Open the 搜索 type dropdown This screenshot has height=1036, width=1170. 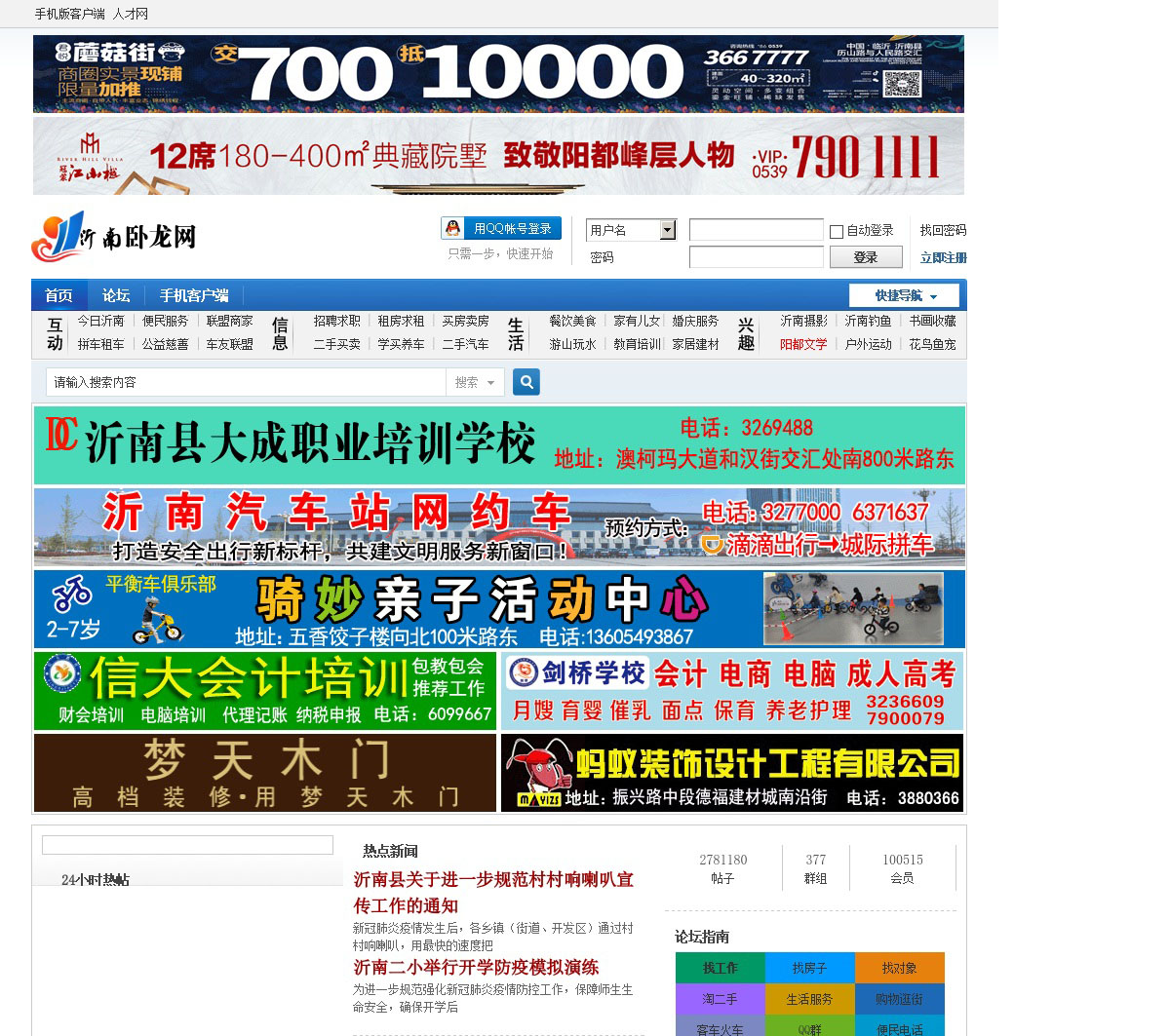[x=475, y=382]
